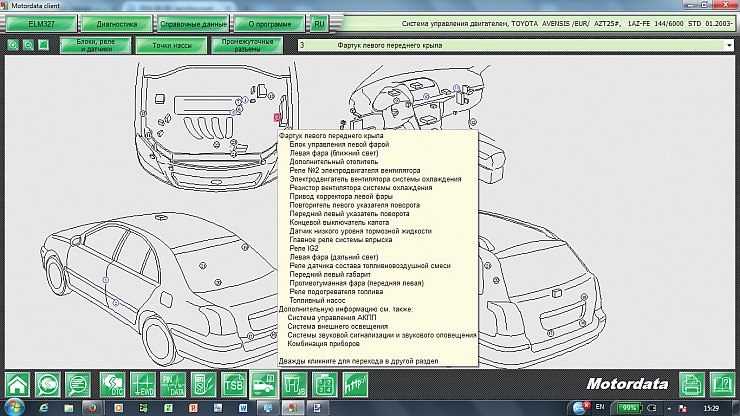Click 'Топливный насос' line
The height and width of the screenshot is (416, 740).
point(317,300)
